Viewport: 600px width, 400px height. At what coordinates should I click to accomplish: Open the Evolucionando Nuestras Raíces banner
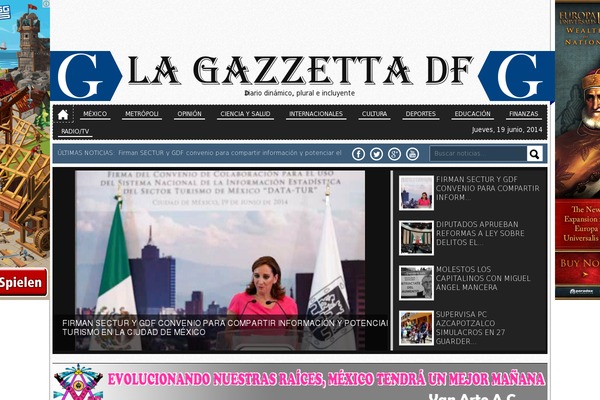coord(300,382)
